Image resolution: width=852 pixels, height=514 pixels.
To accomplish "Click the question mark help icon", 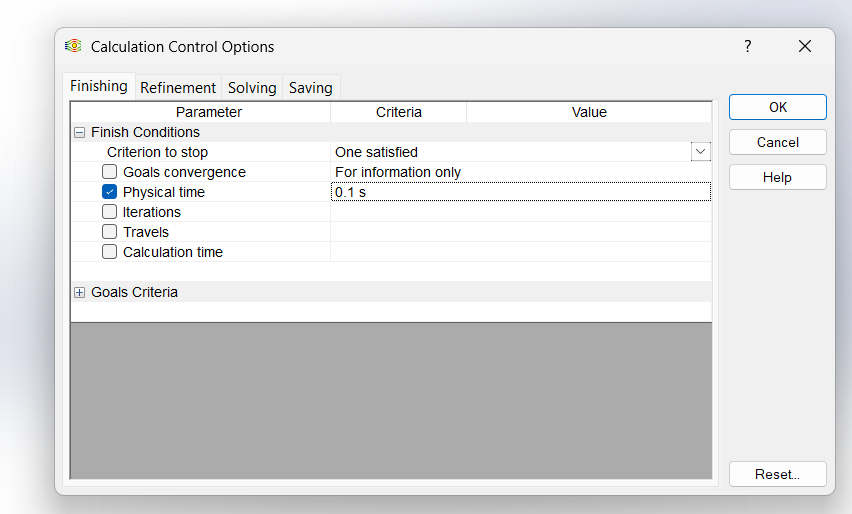I will pos(748,46).
